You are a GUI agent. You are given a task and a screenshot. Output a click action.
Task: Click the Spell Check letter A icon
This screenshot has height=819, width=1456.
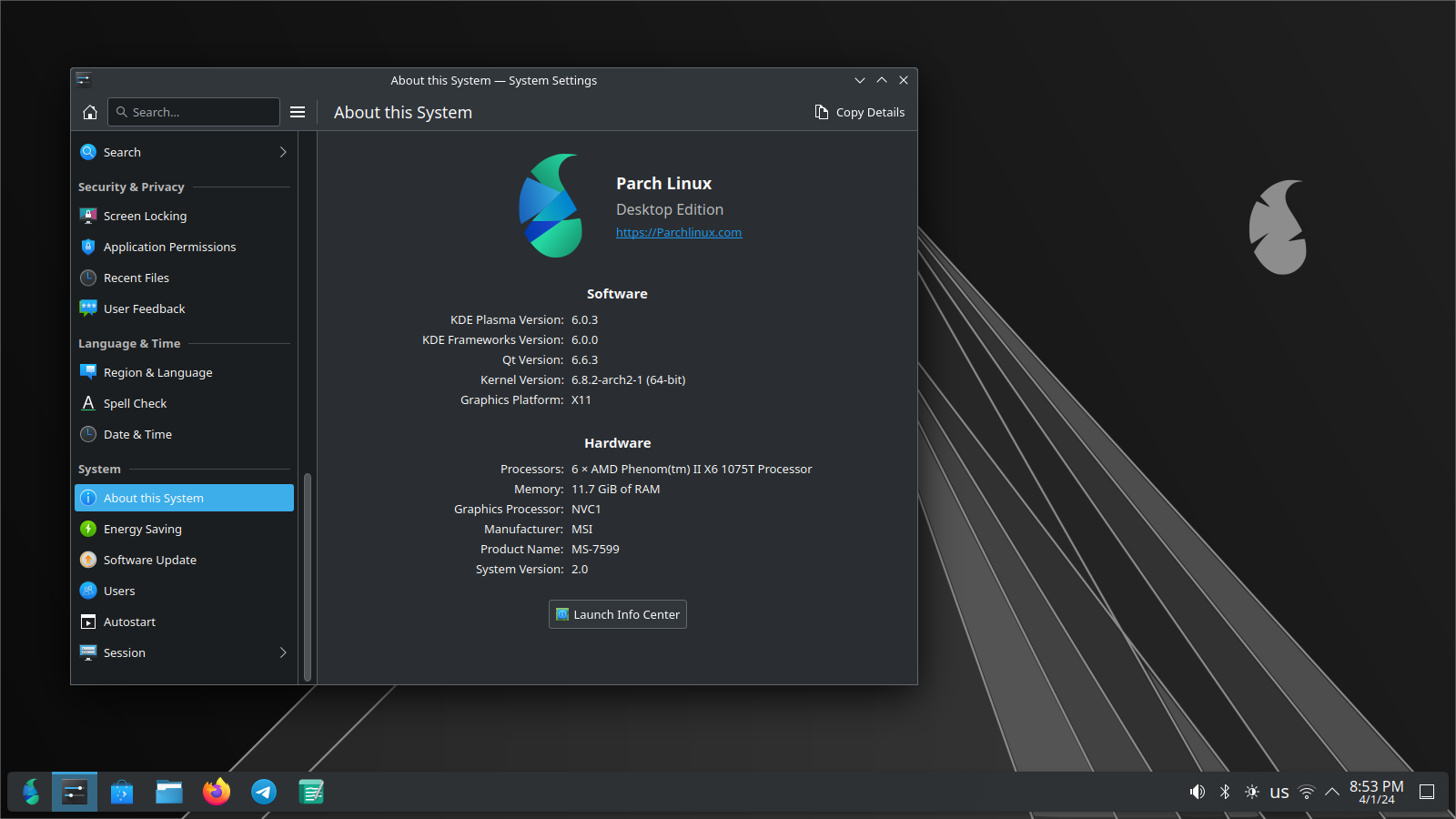(x=88, y=403)
